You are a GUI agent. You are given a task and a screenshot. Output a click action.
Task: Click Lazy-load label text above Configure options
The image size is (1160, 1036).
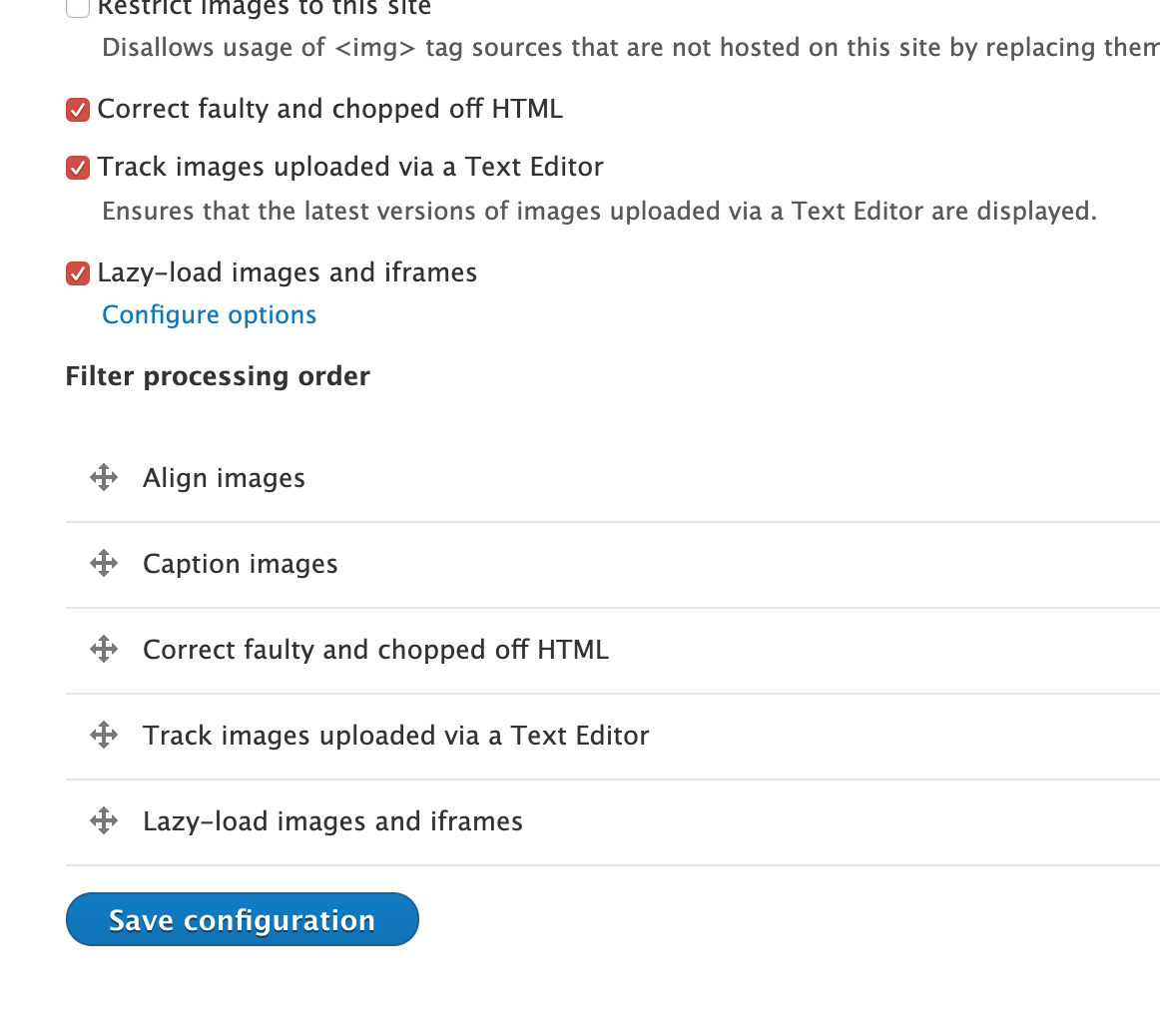coord(288,272)
